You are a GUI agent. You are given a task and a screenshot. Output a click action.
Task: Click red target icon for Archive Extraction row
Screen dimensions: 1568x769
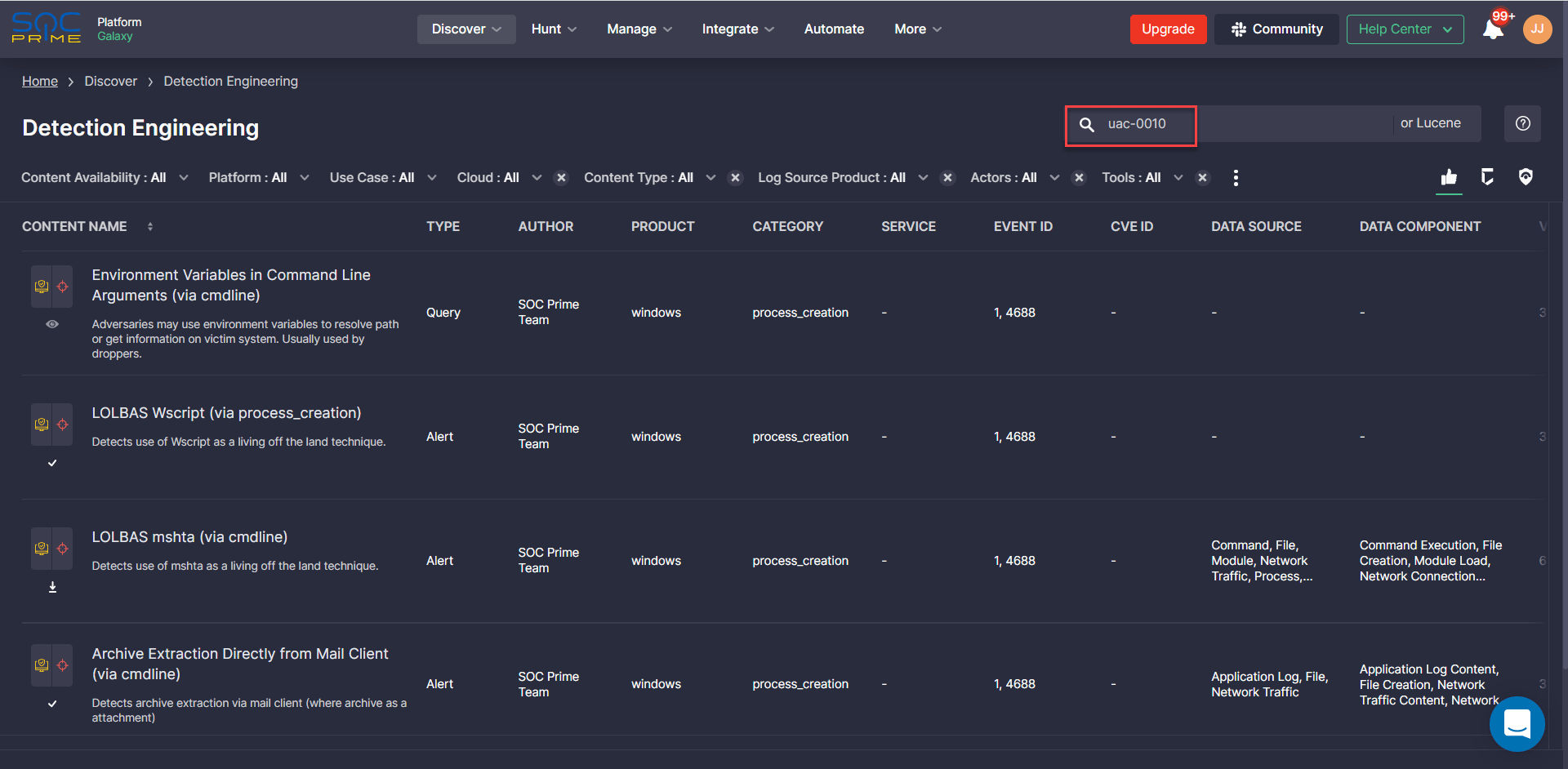click(63, 665)
